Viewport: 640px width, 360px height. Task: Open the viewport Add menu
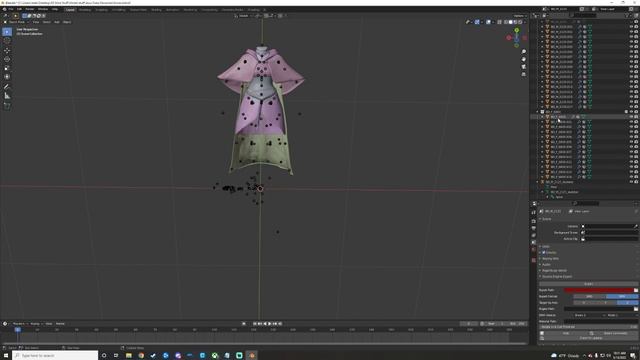coord(57,22)
